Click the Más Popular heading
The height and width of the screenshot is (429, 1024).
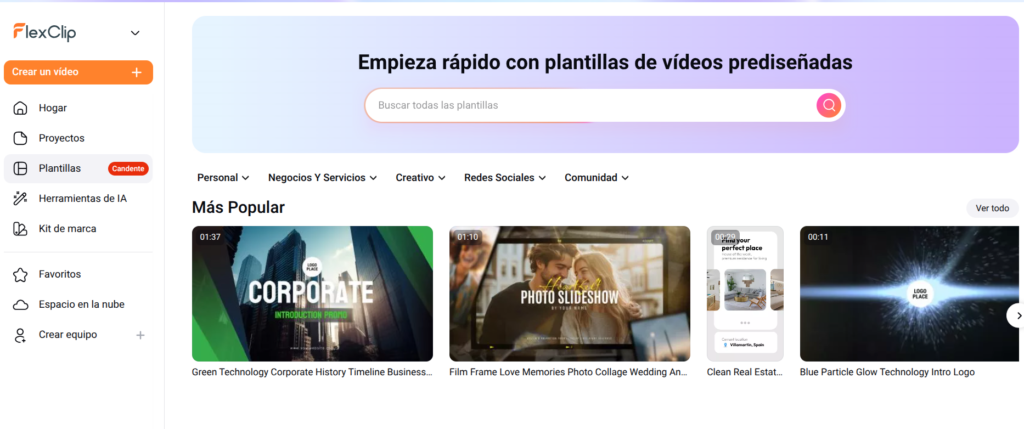(x=238, y=208)
